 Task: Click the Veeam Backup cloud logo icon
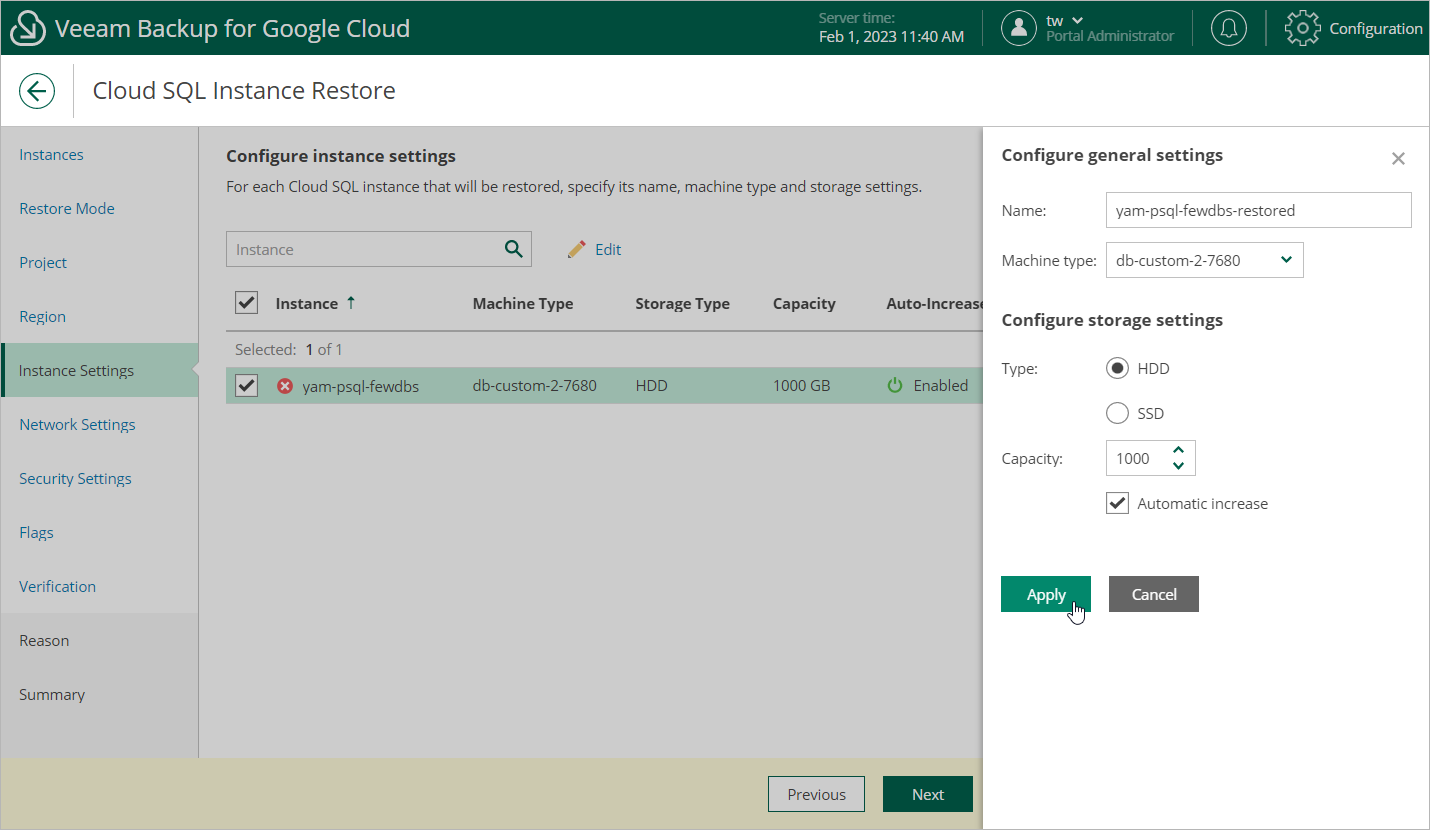(x=29, y=28)
